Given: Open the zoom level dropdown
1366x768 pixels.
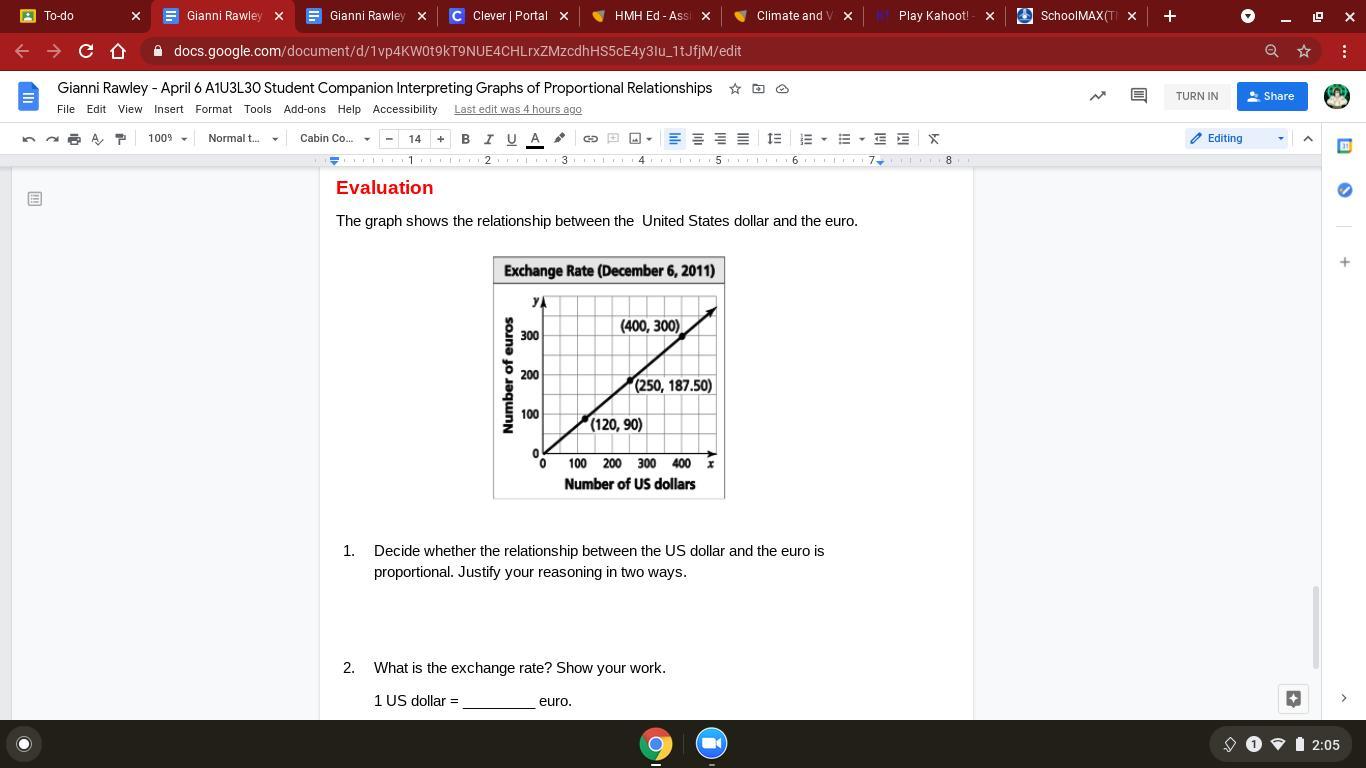Looking at the screenshot, I should pyautogui.click(x=167, y=139).
